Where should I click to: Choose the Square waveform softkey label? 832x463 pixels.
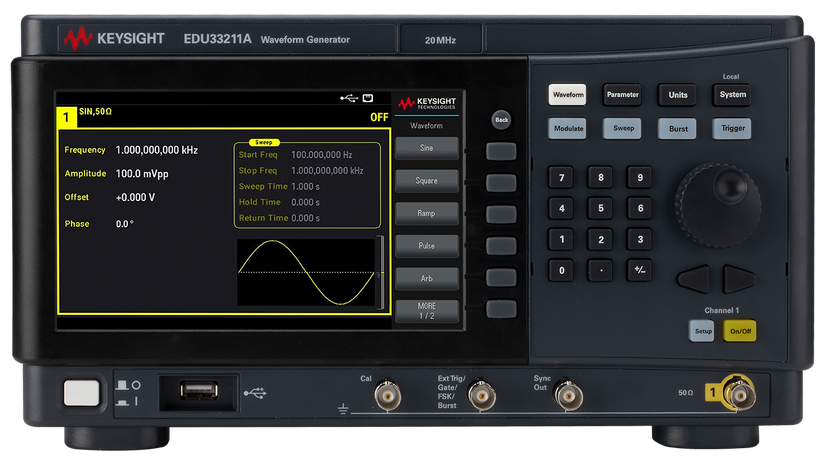(x=427, y=180)
